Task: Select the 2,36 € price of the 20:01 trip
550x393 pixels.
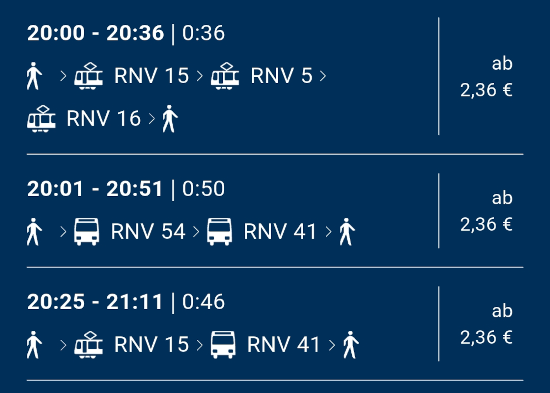Action: click(486, 225)
